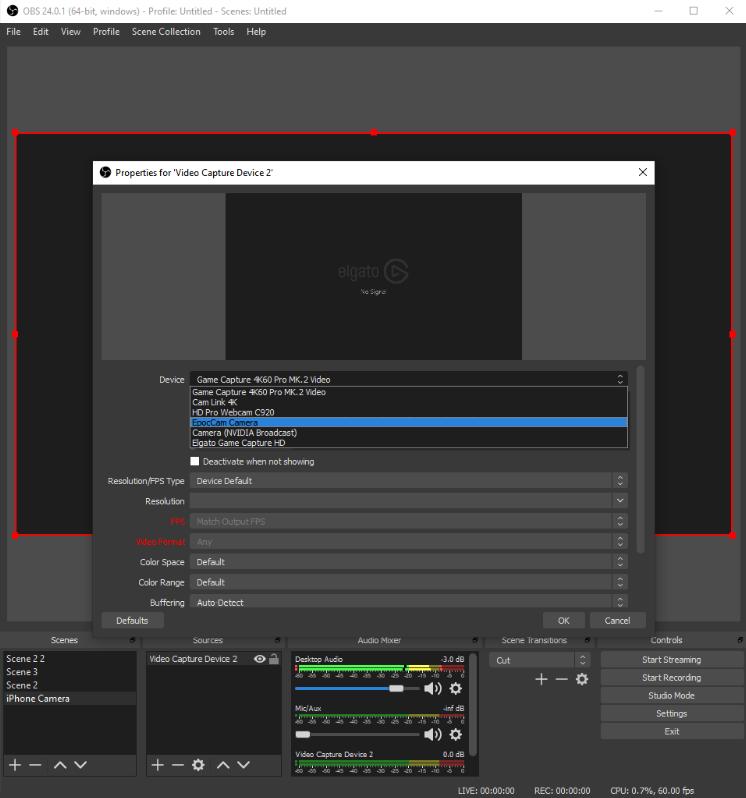The width and height of the screenshot is (746, 798).
Task: Open the Device dropdown field
Action: 409,379
